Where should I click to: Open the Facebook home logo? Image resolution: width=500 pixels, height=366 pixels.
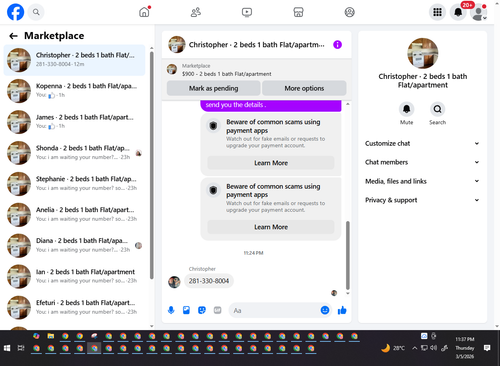point(16,12)
